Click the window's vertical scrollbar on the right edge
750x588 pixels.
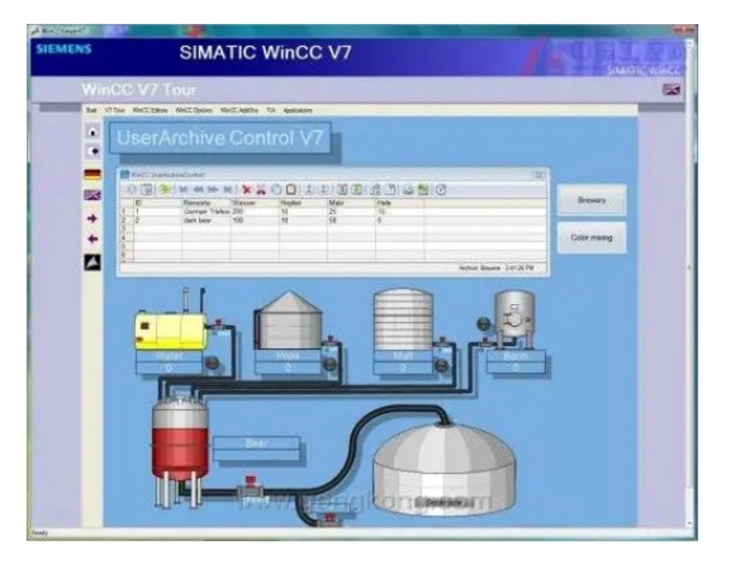(689, 282)
